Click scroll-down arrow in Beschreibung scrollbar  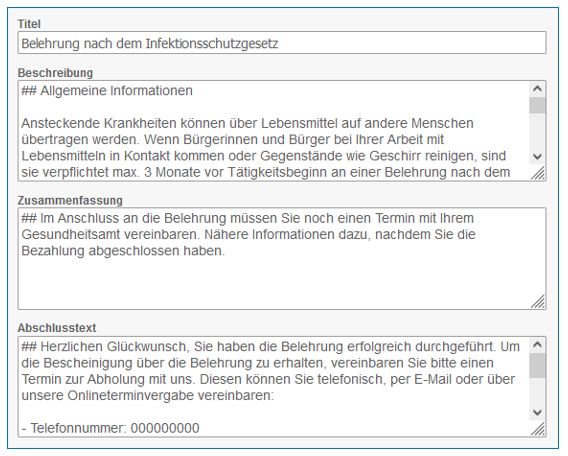coord(537,157)
